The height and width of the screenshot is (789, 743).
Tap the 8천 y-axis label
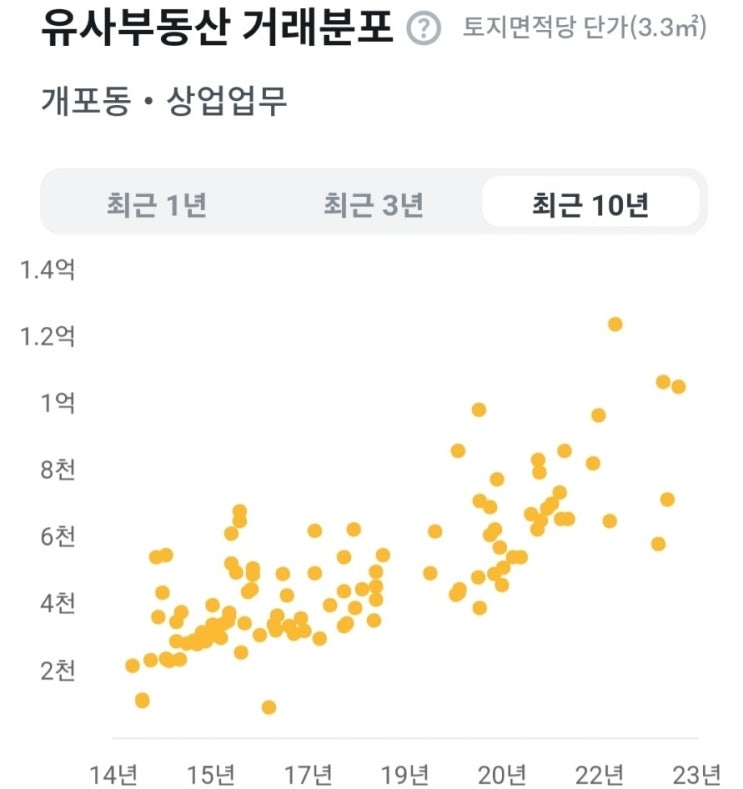[x=57, y=470]
